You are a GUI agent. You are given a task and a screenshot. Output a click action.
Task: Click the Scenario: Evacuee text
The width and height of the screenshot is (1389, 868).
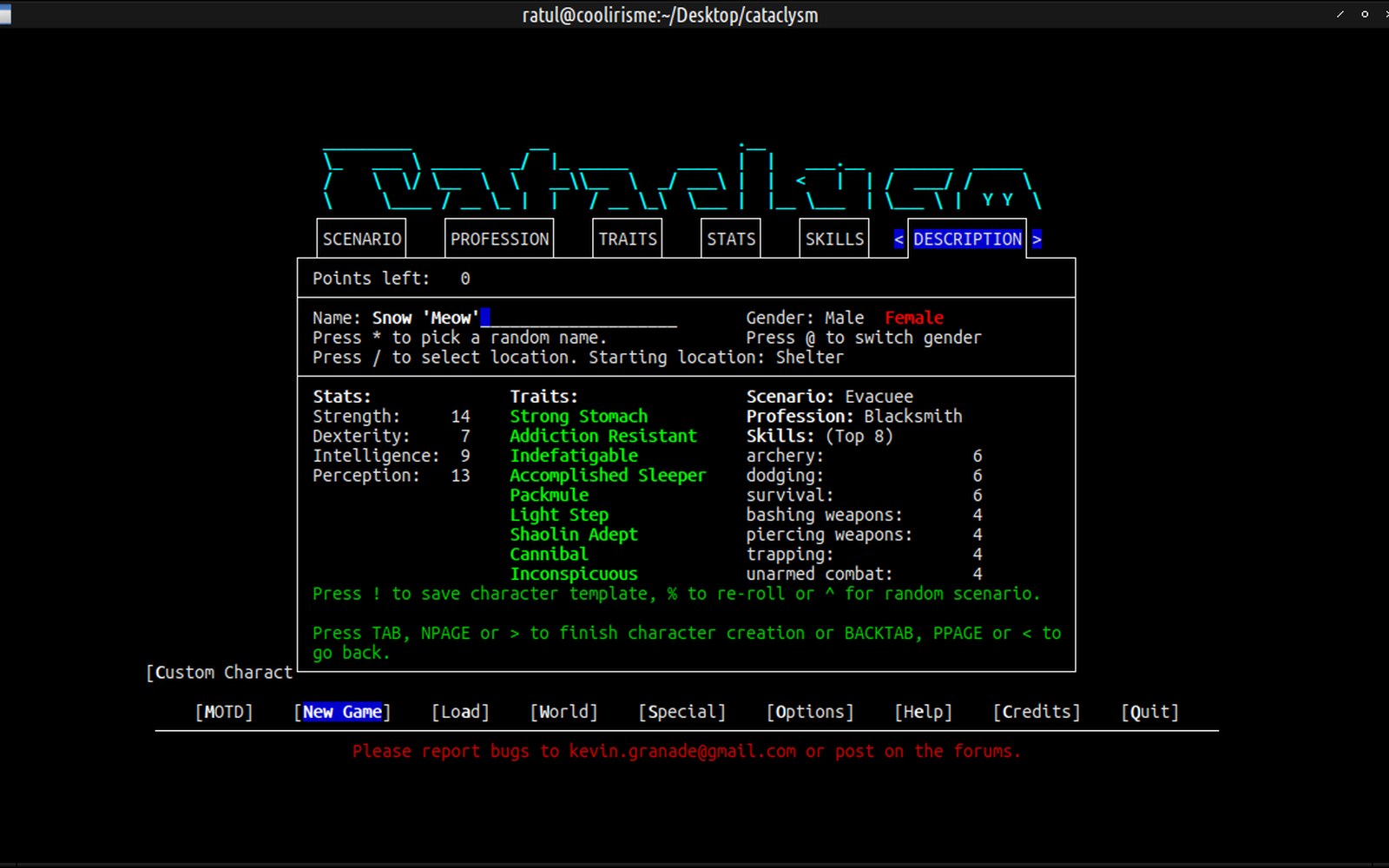pyautogui.click(x=830, y=397)
